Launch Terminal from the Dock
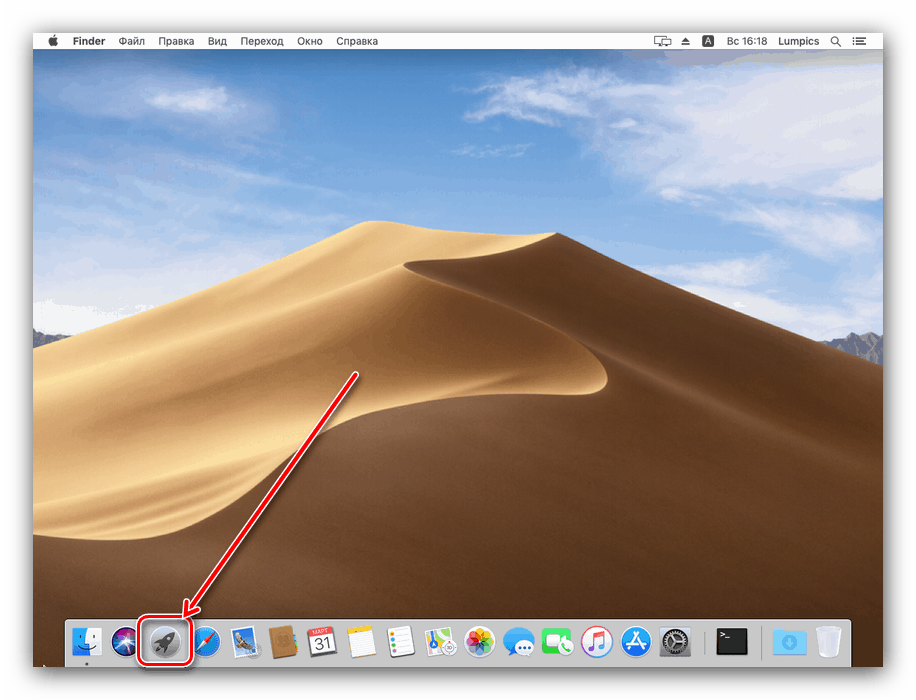The image size is (916, 700). point(731,642)
